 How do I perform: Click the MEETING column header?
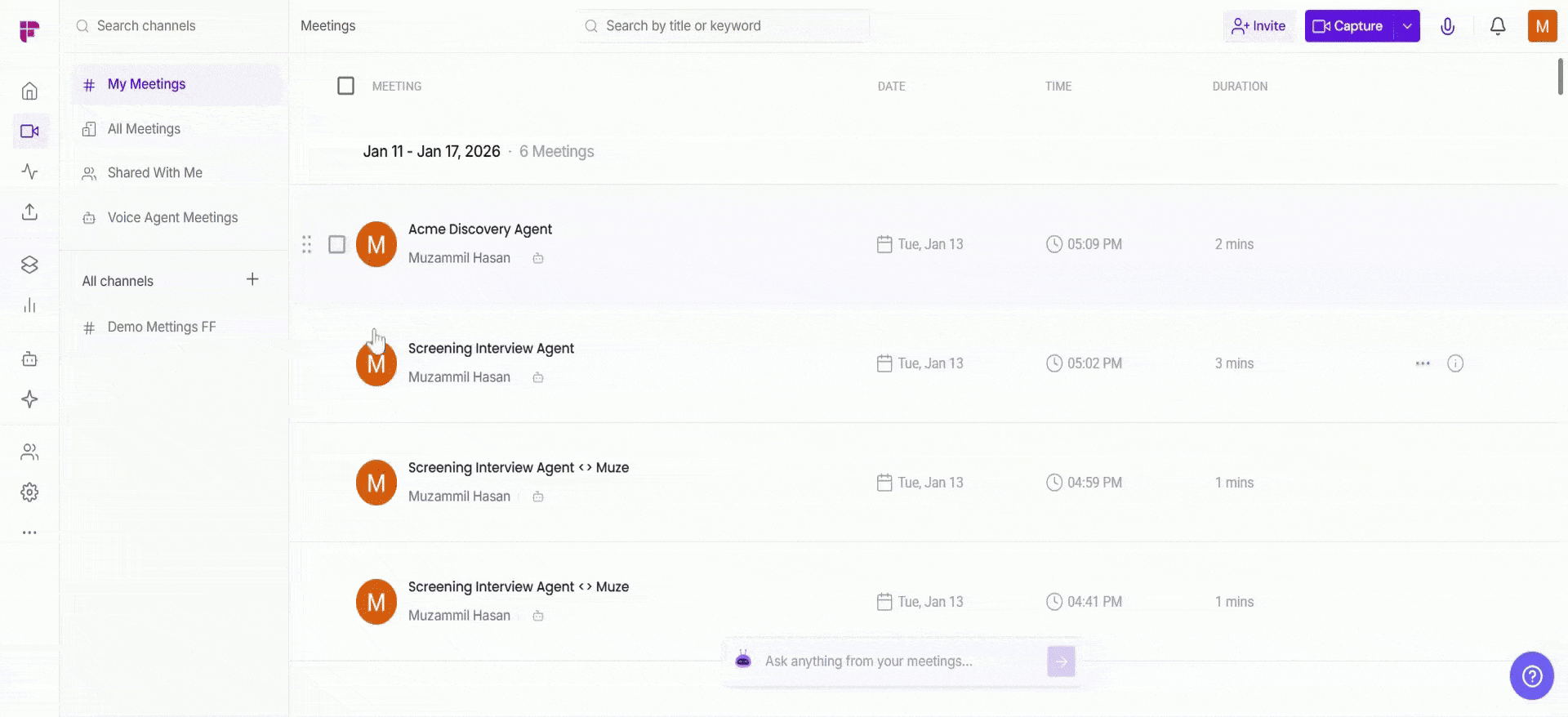pos(397,87)
